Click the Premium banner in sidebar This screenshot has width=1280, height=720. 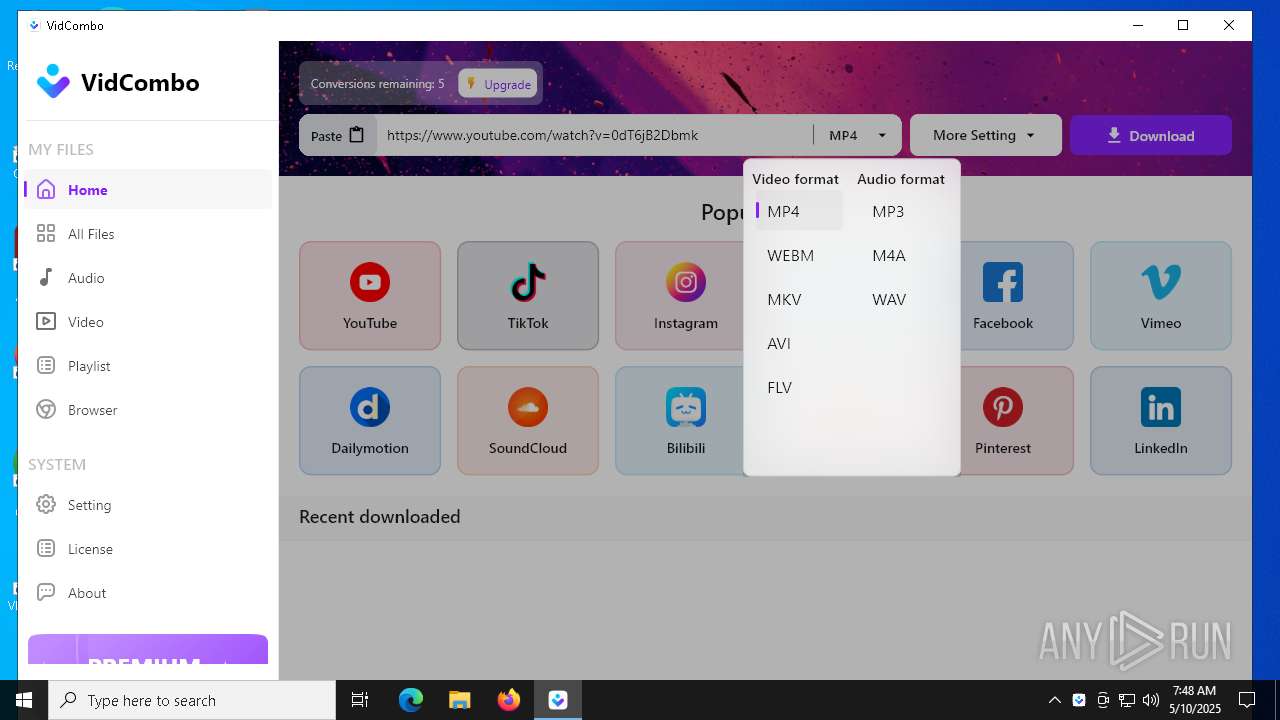[148, 649]
